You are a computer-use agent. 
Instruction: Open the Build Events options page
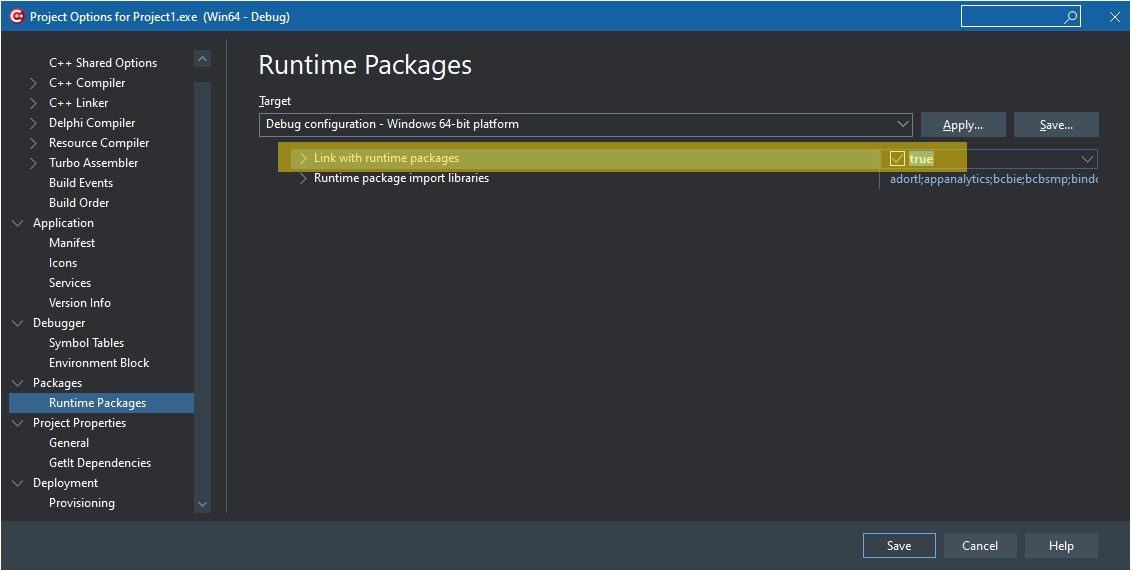point(81,183)
